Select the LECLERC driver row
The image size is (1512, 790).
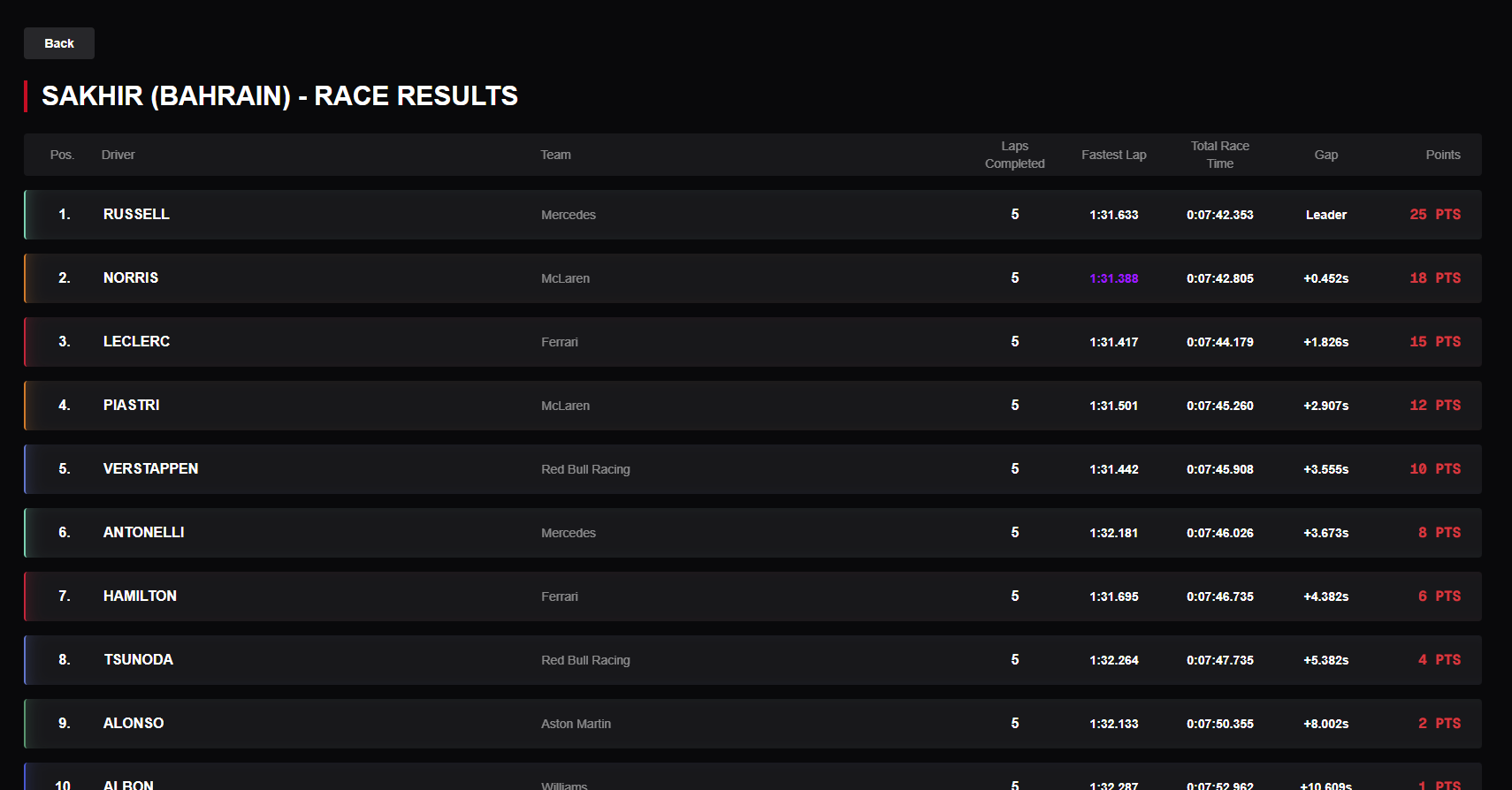click(752, 342)
